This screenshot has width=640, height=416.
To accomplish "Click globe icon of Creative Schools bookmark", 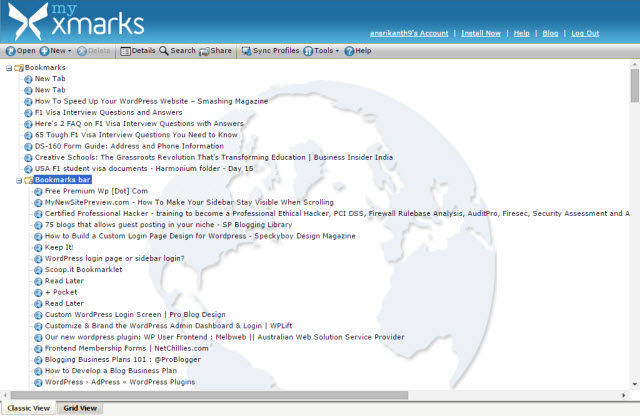I will [28, 158].
